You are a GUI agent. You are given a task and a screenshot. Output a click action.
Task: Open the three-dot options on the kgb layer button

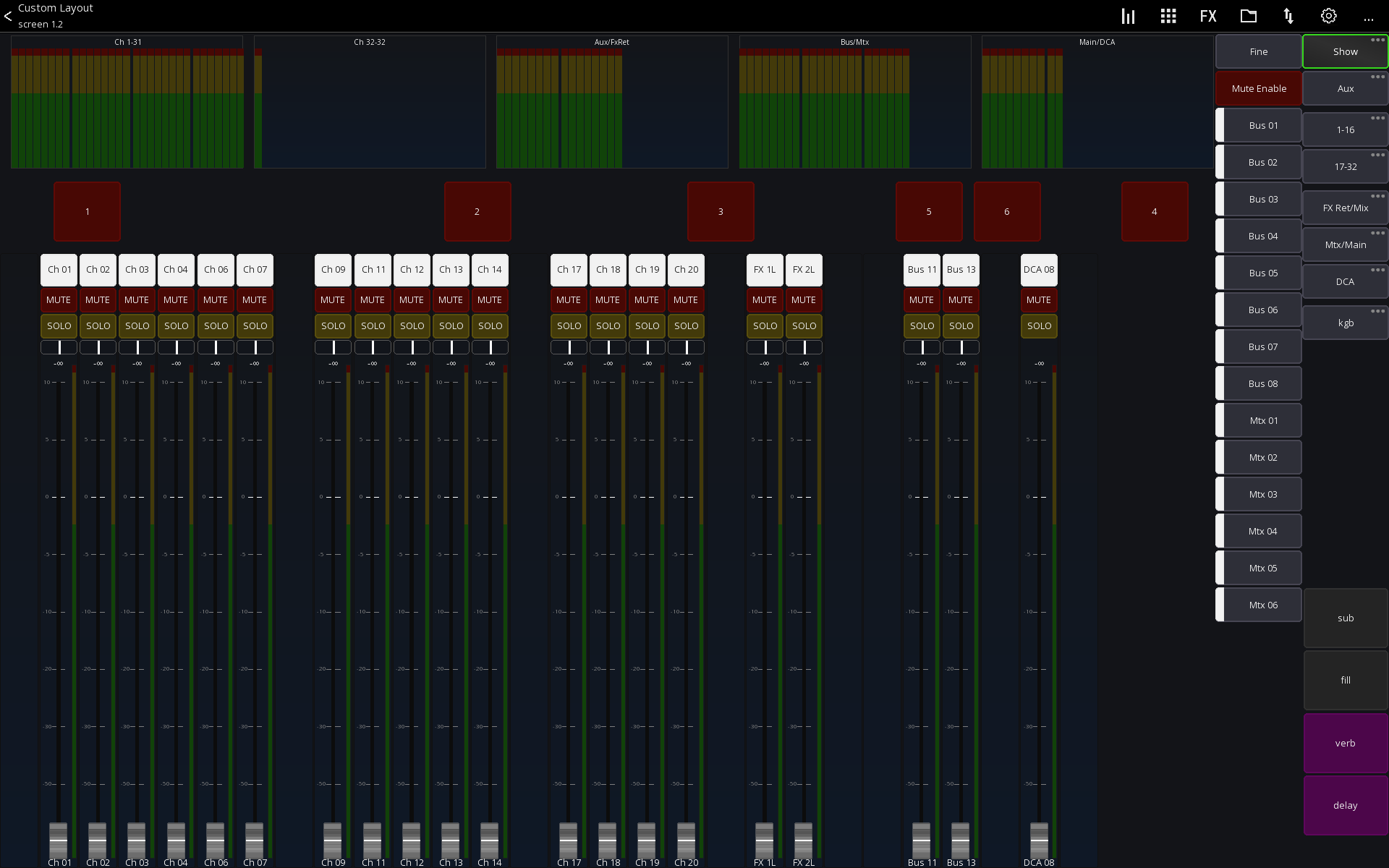[1377, 311]
